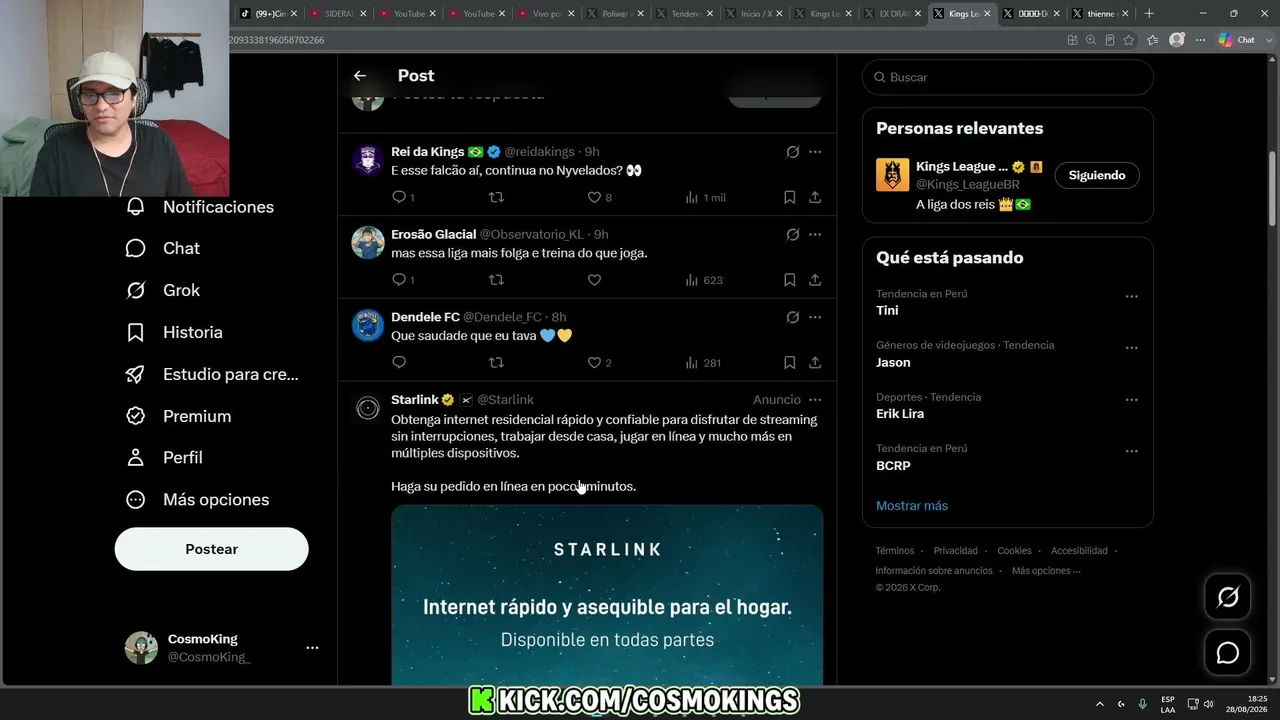Open Estudio para creadores rocket item

[x=211, y=374]
